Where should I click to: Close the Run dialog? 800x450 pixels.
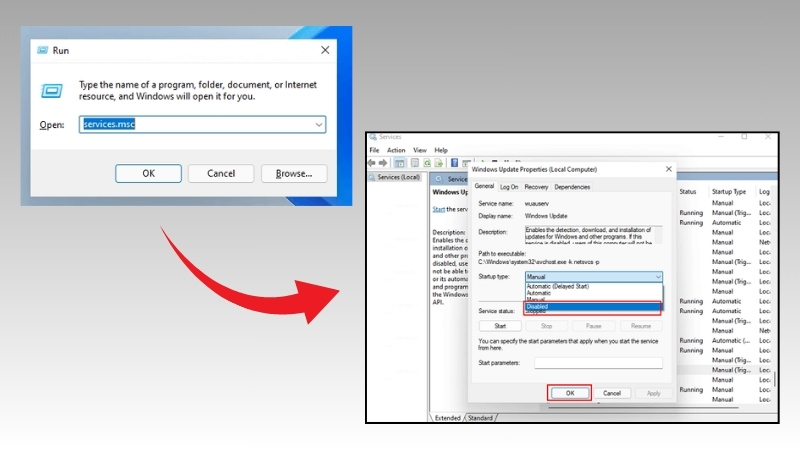325,50
